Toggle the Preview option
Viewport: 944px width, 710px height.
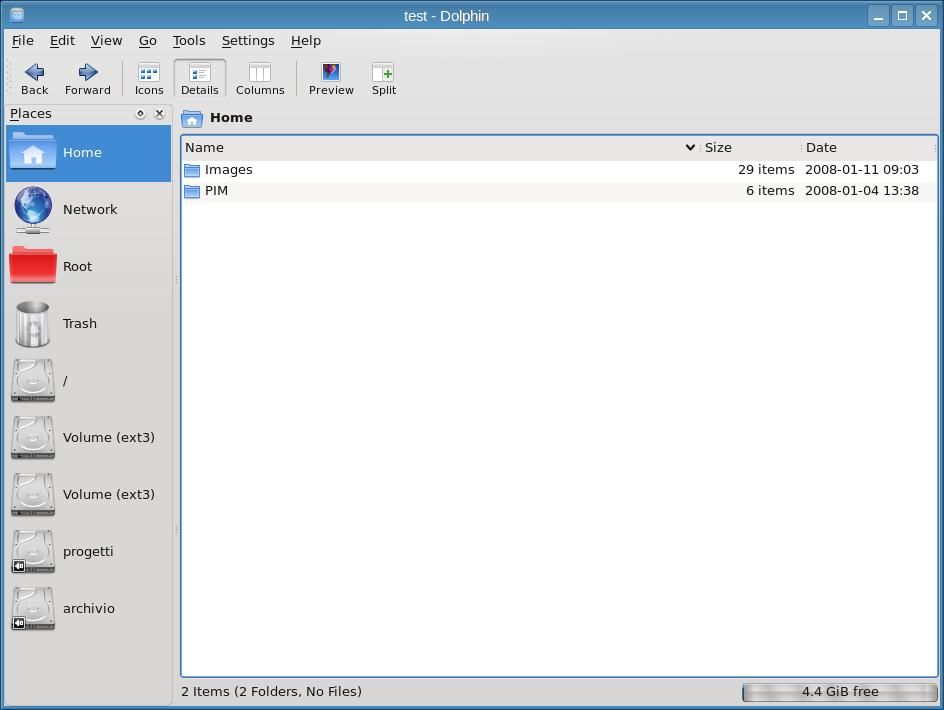pos(331,79)
